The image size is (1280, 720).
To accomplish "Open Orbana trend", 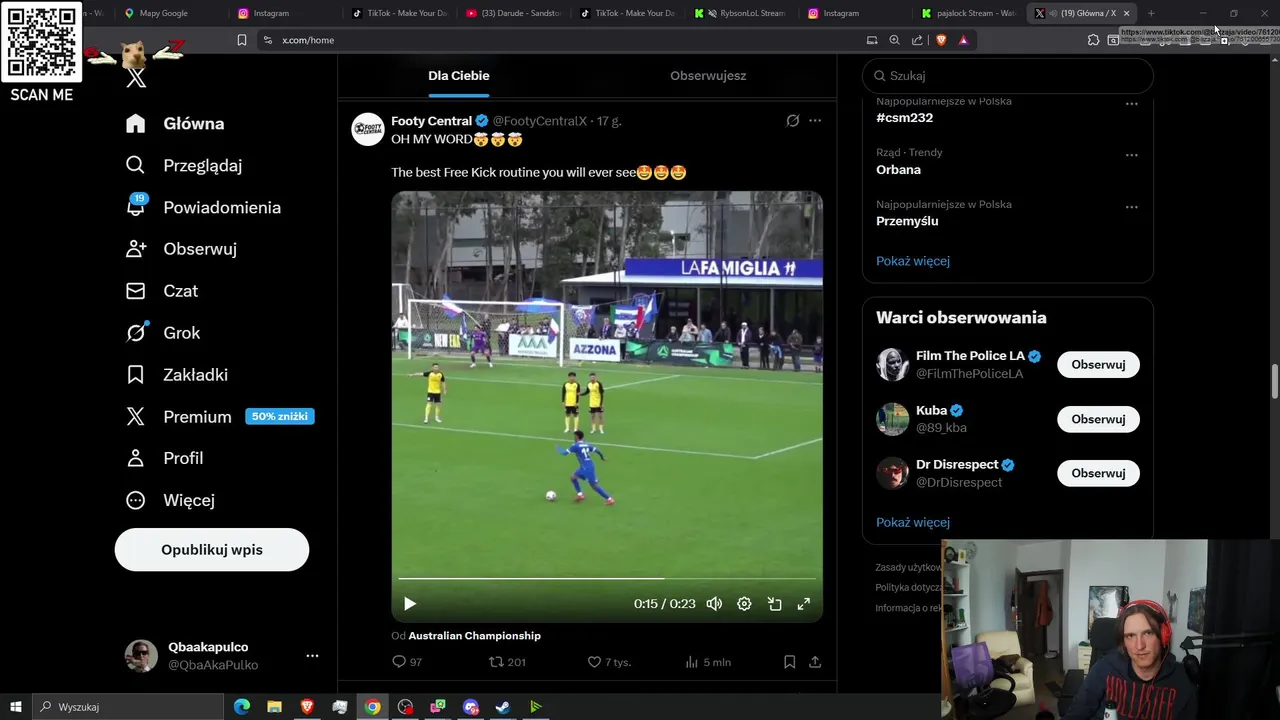I will point(899,170).
